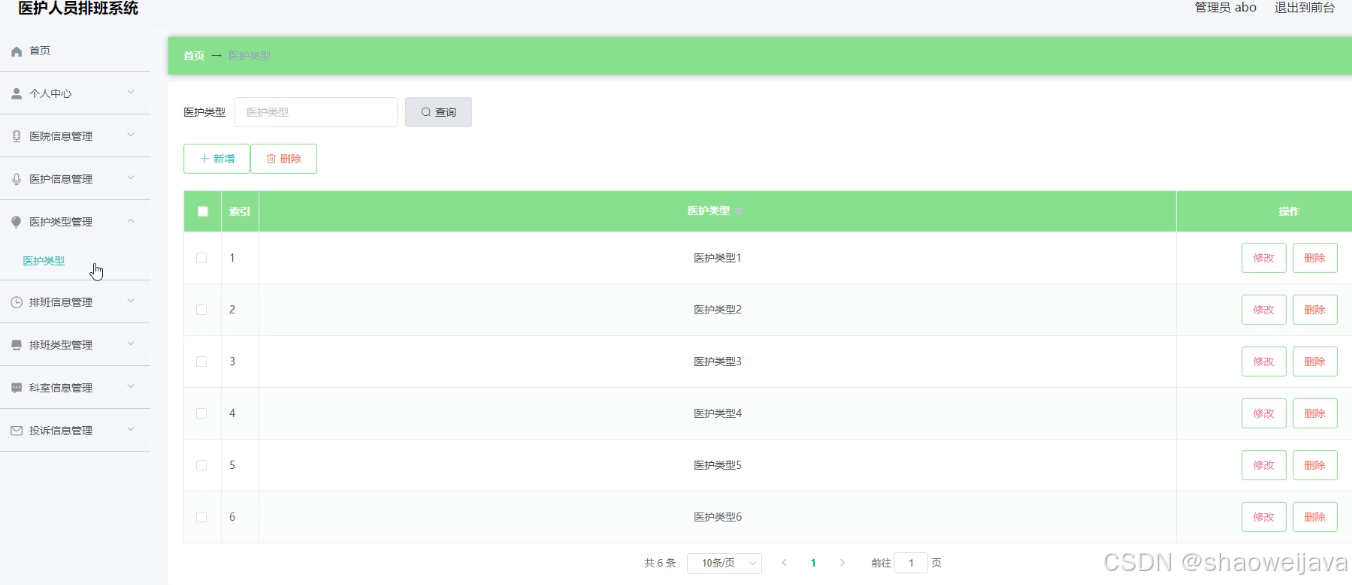1352x585 pixels.
Task: Select page 1 in pagination
Action: pyautogui.click(x=813, y=563)
